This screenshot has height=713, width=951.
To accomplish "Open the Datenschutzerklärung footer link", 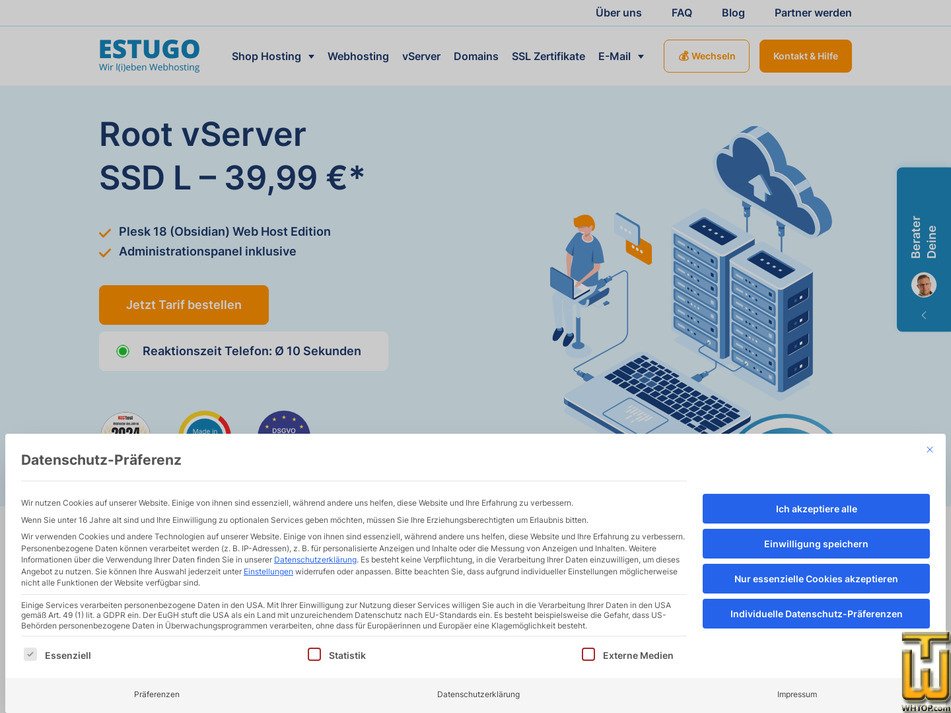I will click(478, 694).
